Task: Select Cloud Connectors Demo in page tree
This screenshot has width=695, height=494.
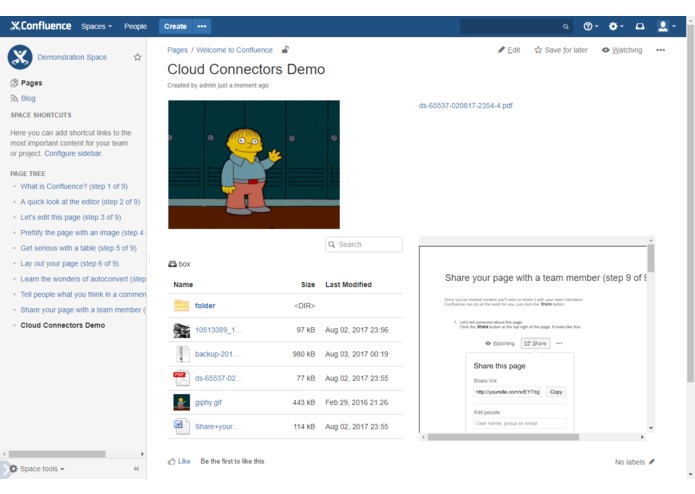Action: point(62,325)
